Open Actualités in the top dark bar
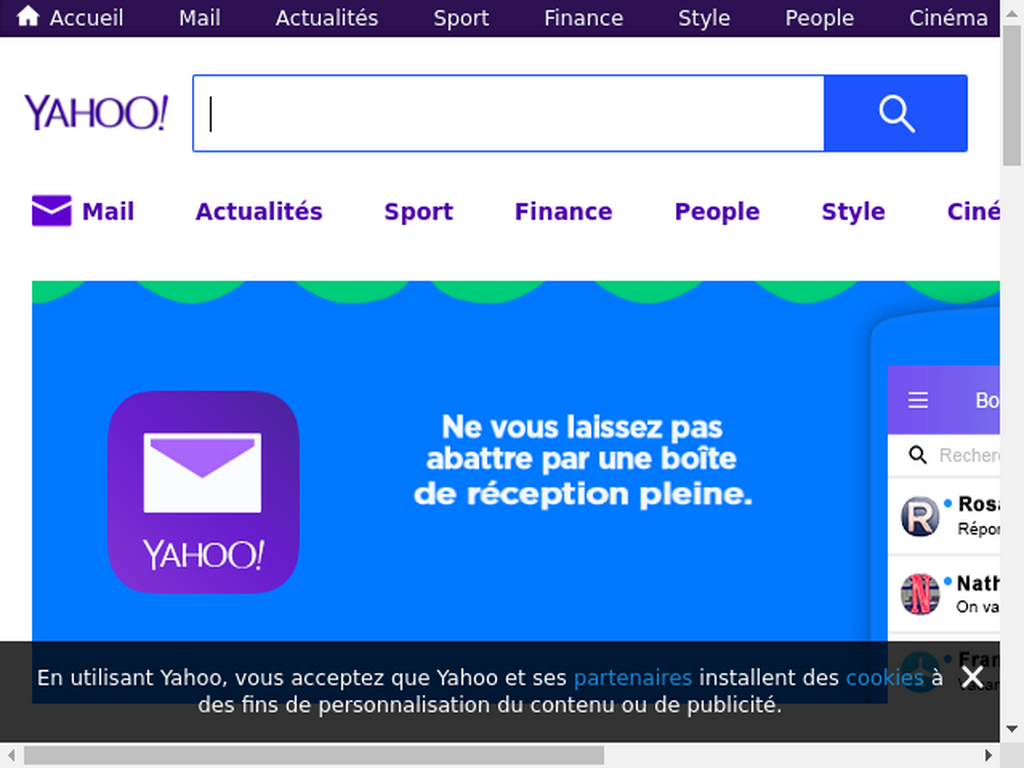This screenshot has height=768, width=1024. pyautogui.click(x=327, y=18)
